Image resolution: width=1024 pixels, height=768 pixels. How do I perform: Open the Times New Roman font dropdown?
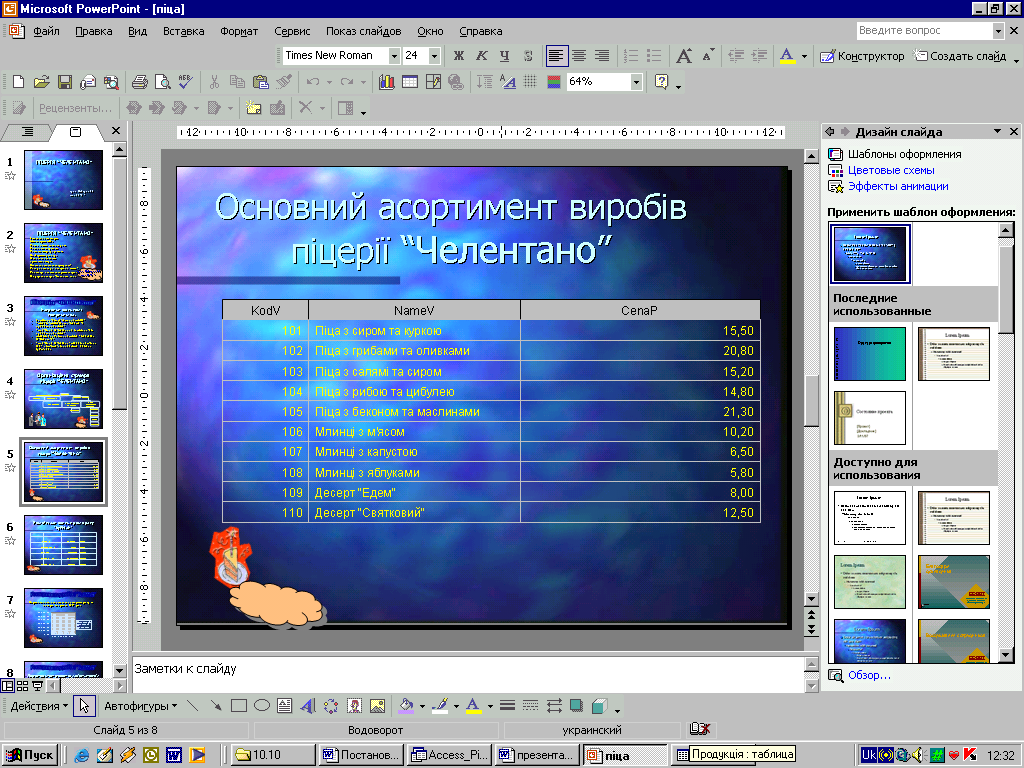394,56
